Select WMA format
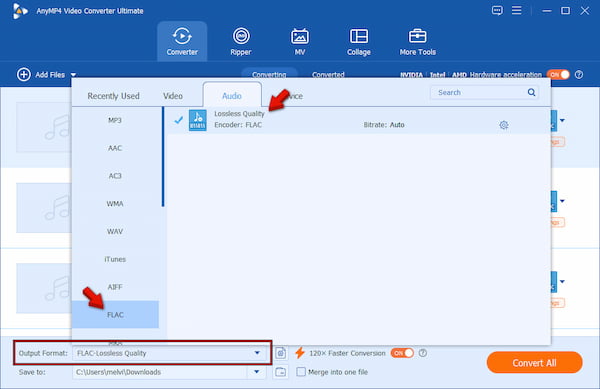This screenshot has width=600, height=389. [115, 203]
